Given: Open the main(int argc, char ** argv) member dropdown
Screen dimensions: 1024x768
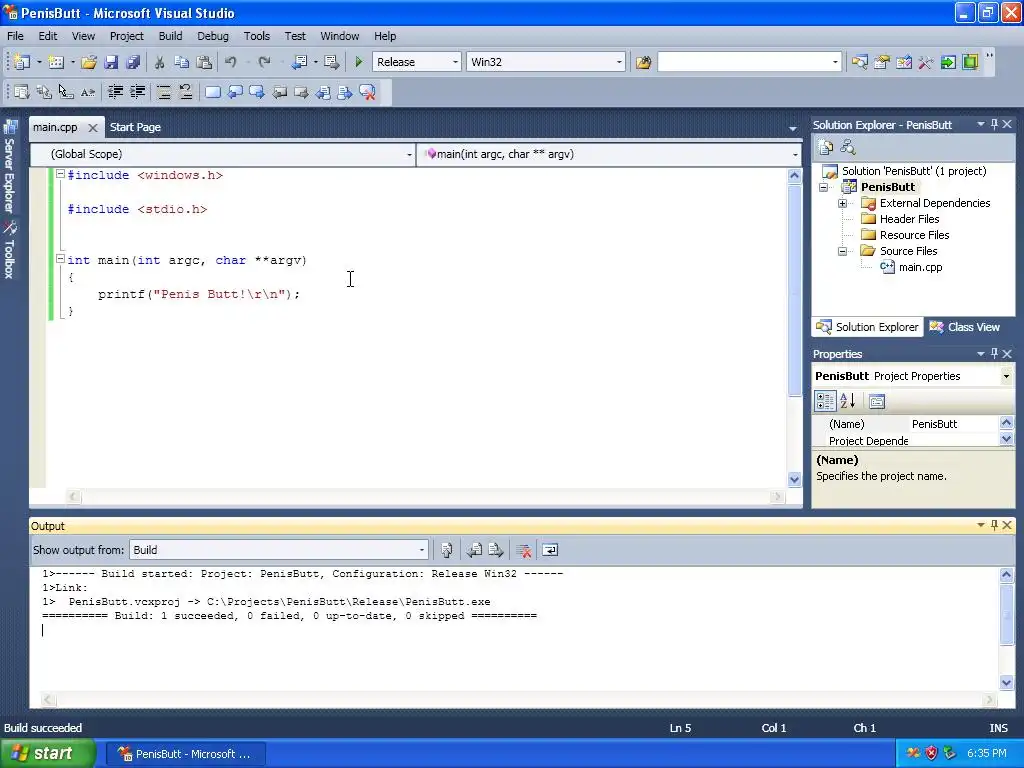Looking at the screenshot, I should coord(795,155).
